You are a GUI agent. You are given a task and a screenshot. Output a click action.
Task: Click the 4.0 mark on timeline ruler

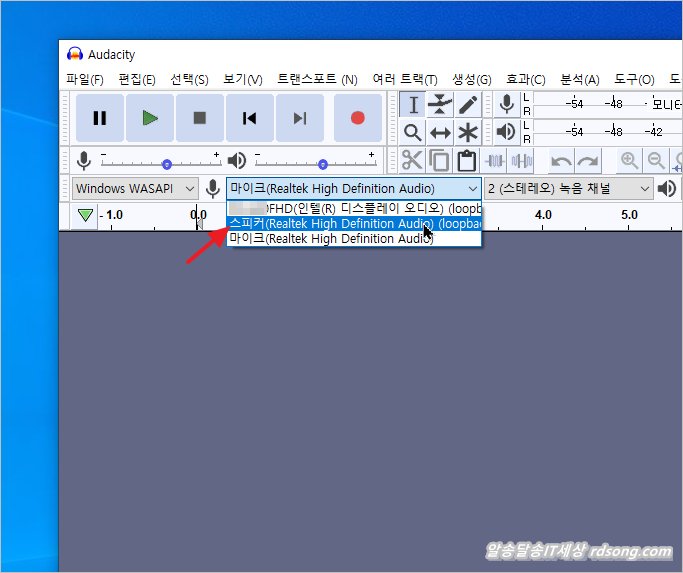[543, 215]
